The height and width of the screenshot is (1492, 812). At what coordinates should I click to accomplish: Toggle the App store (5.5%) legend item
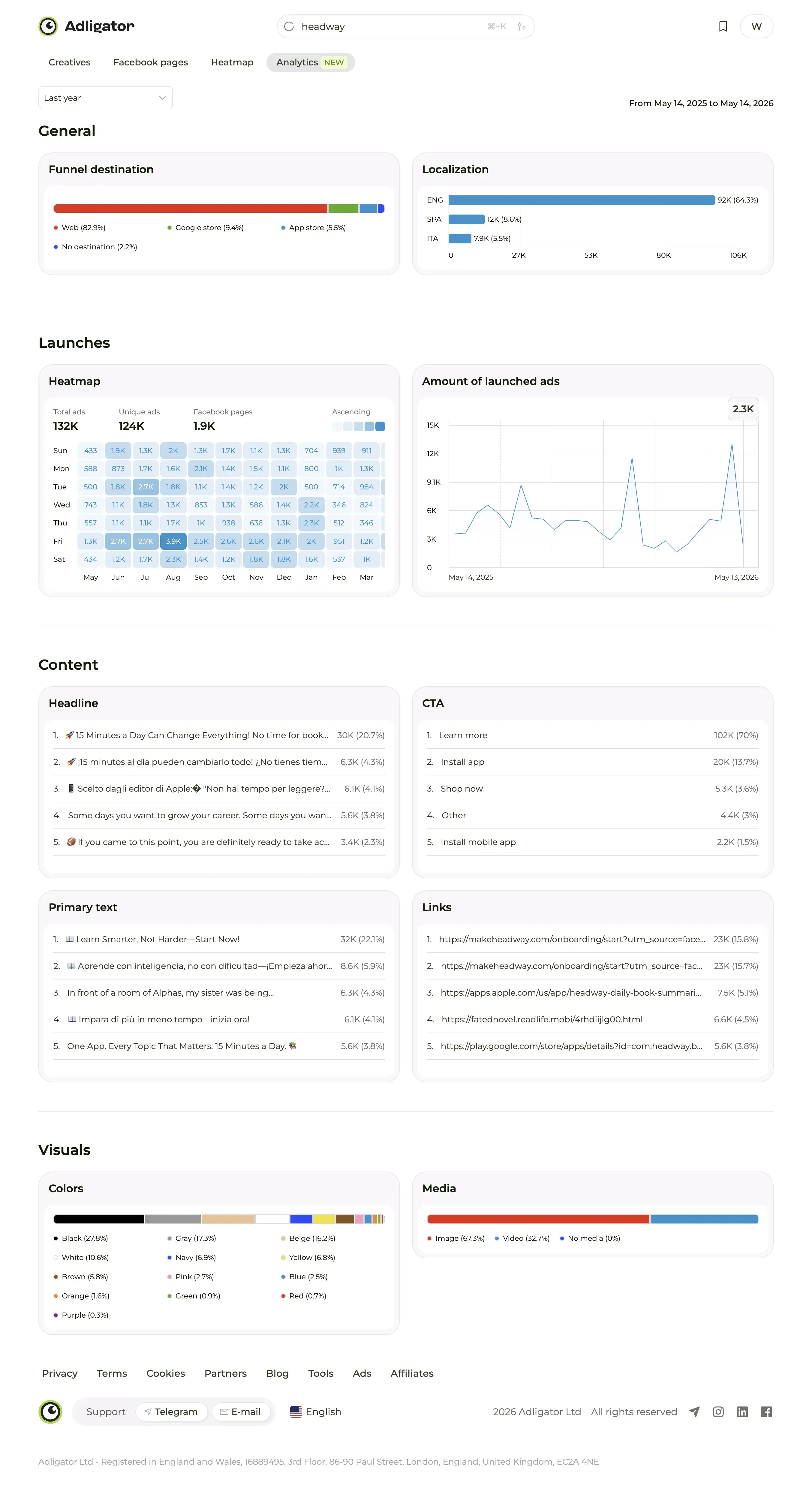point(313,228)
